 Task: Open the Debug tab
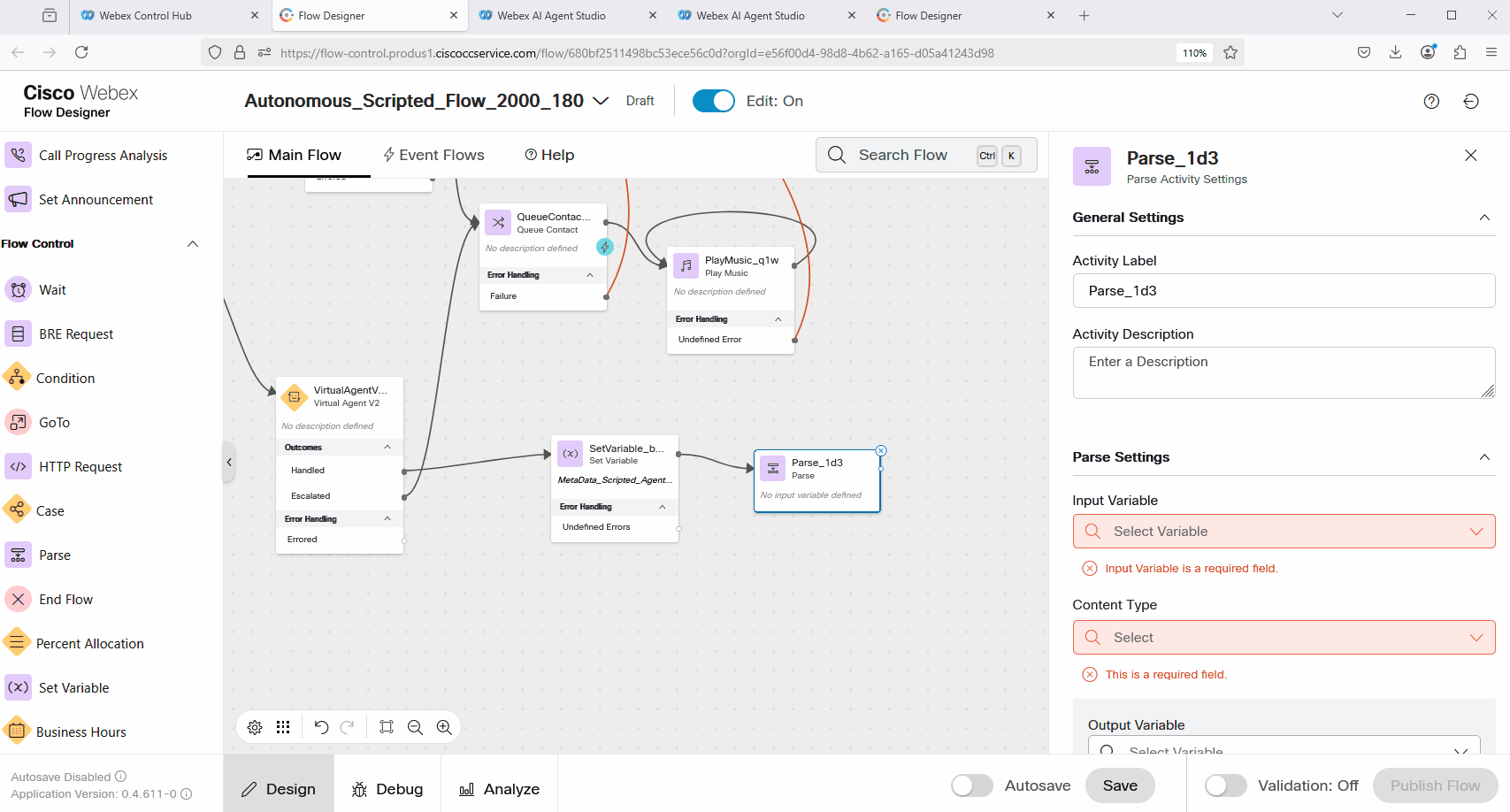coord(387,789)
